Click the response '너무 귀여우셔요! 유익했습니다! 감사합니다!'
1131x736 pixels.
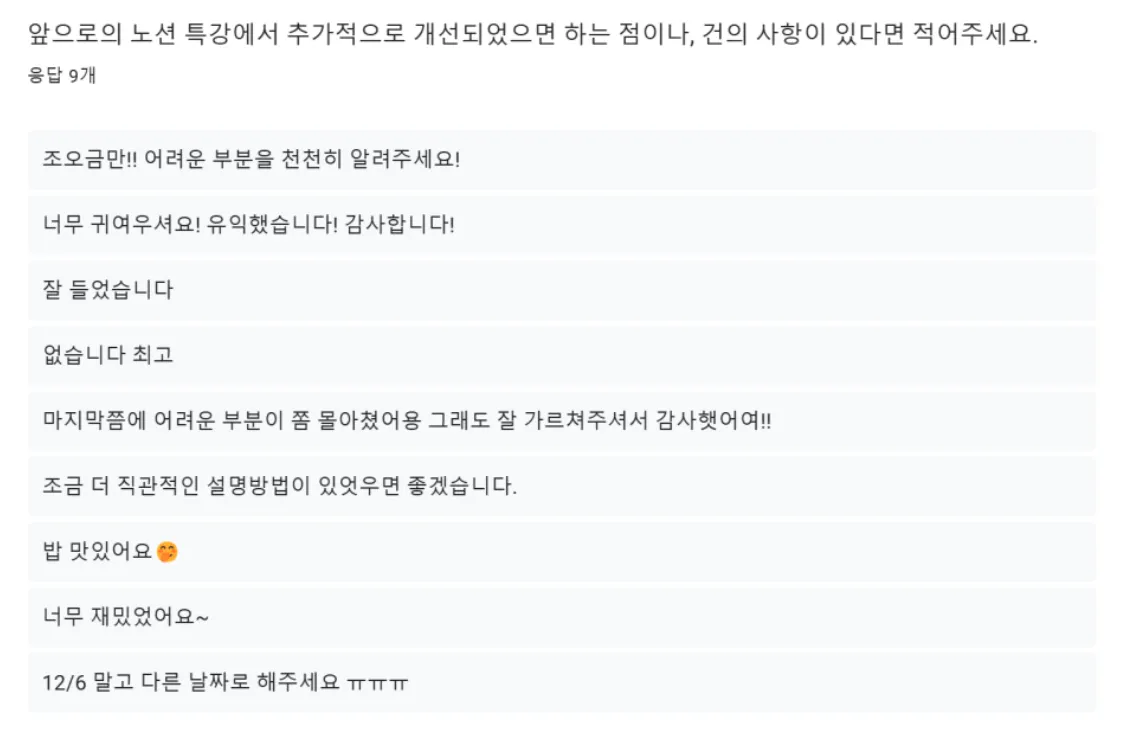click(x=562, y=224)
